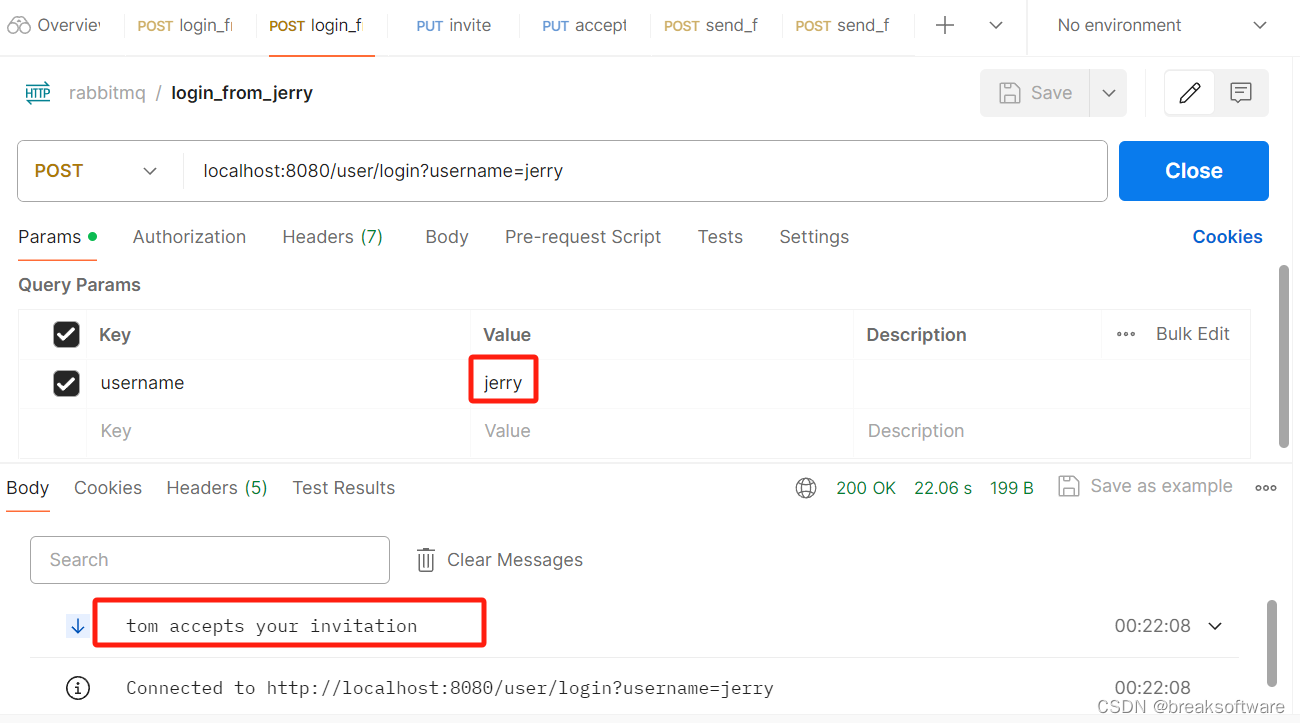Open the No environment dropdown
Image resolution: width=1300 pixels, height=723 pixels.
(x=1162, y=25)
